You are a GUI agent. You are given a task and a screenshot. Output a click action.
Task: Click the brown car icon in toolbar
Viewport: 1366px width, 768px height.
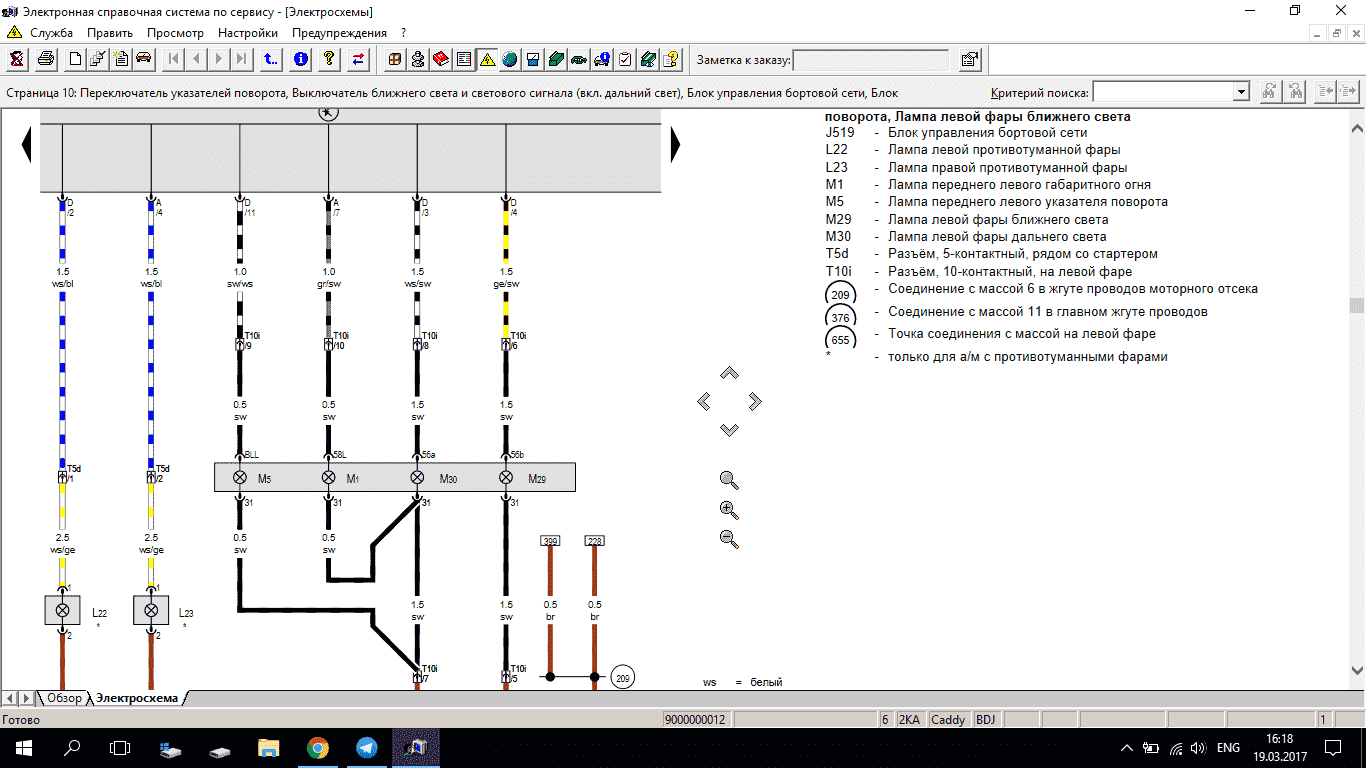click(x=144, y=59)
